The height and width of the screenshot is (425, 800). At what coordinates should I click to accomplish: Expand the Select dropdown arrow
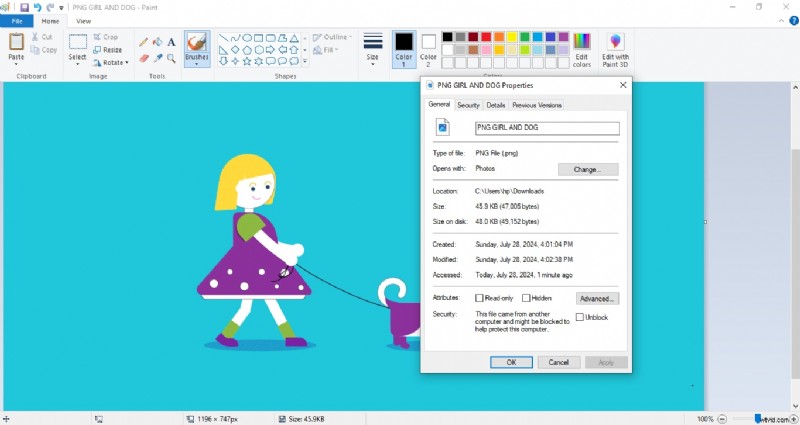(78, 64)
